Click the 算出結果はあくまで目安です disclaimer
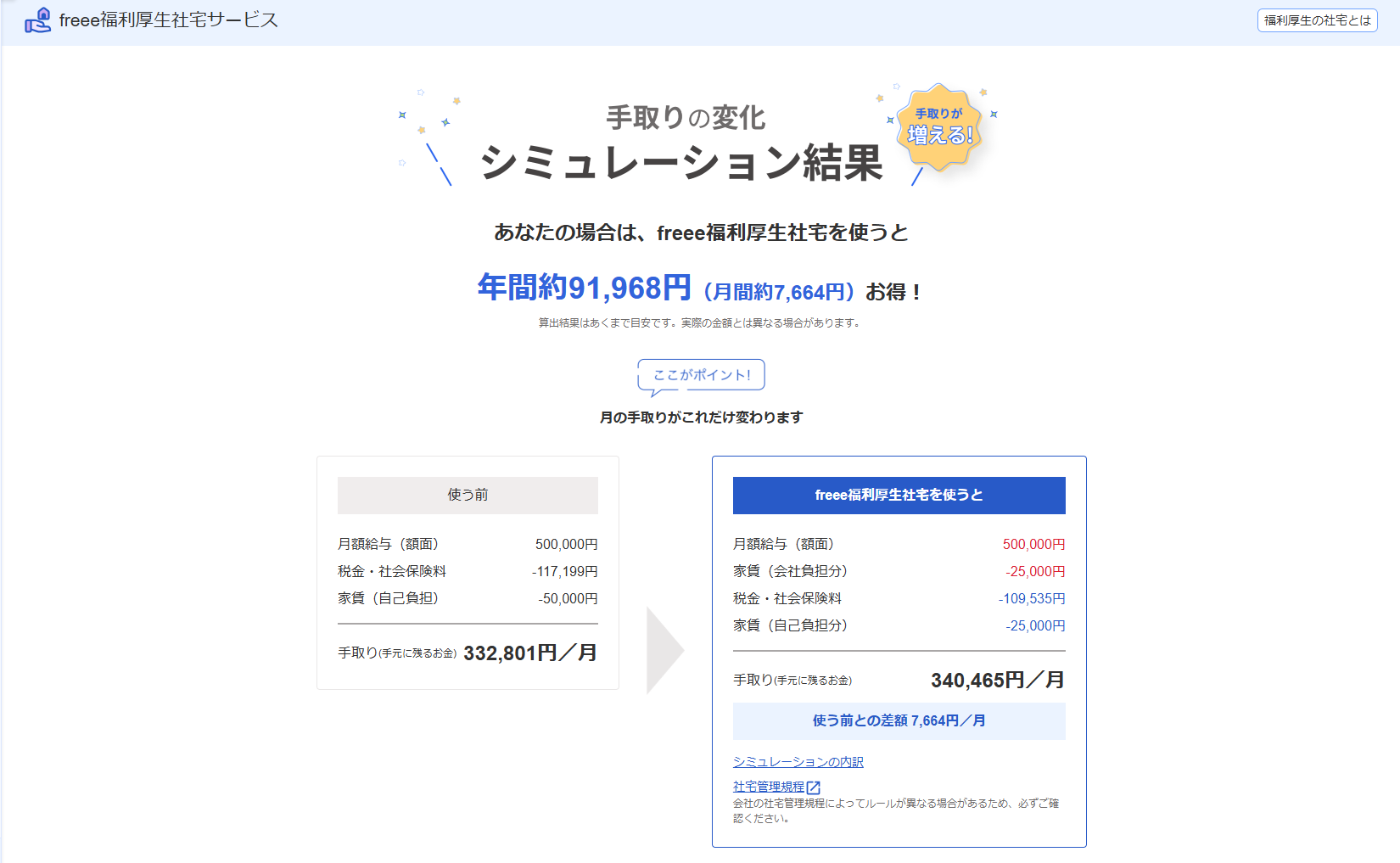 tap(701, 323)
